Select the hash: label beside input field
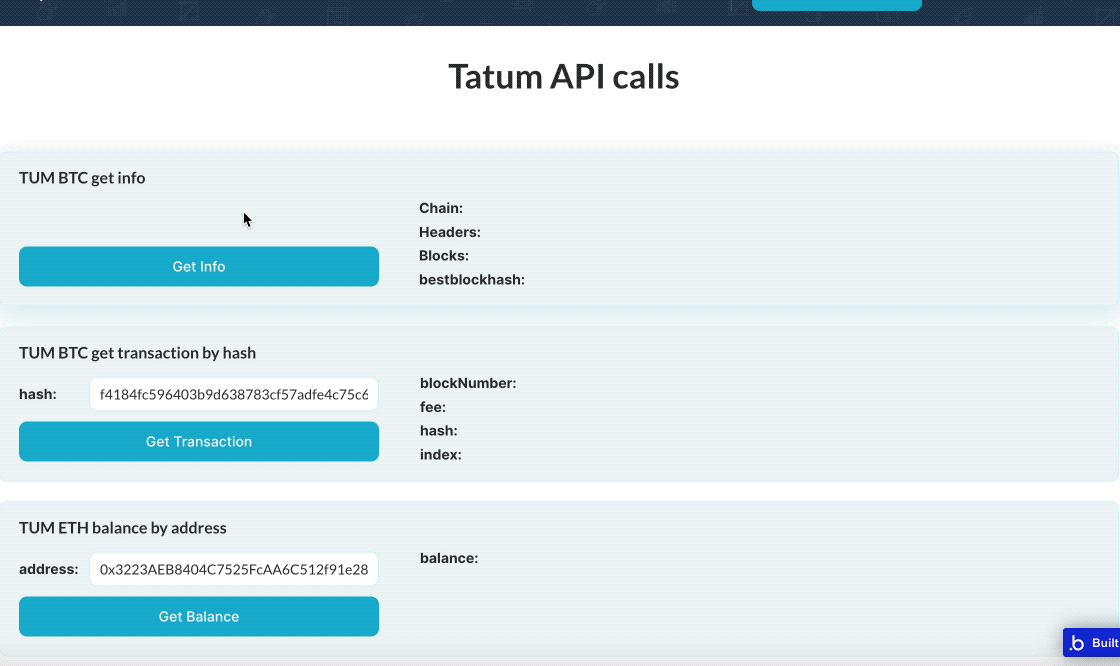The height and width of the screenshot is (666, 1120). pos(38,394)
